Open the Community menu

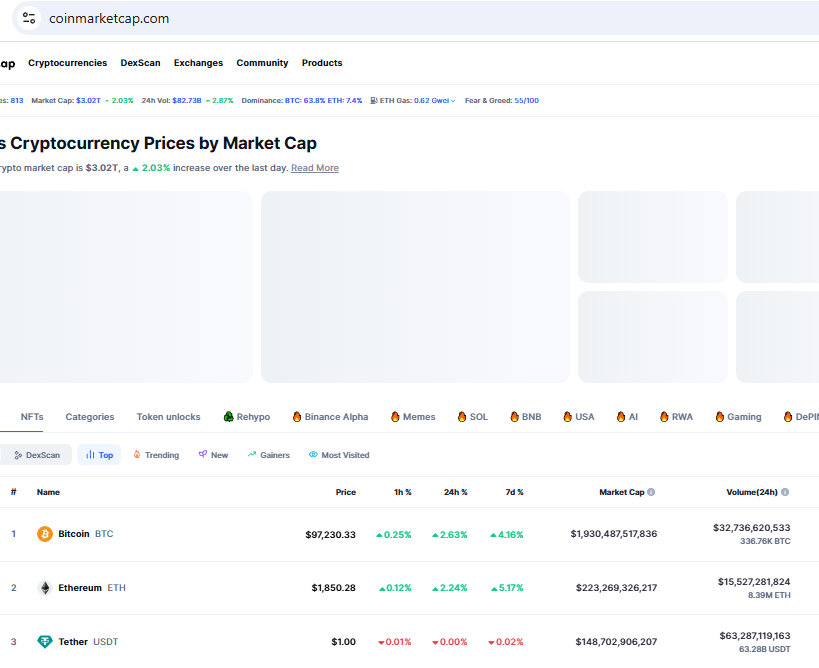coord(262,63)
